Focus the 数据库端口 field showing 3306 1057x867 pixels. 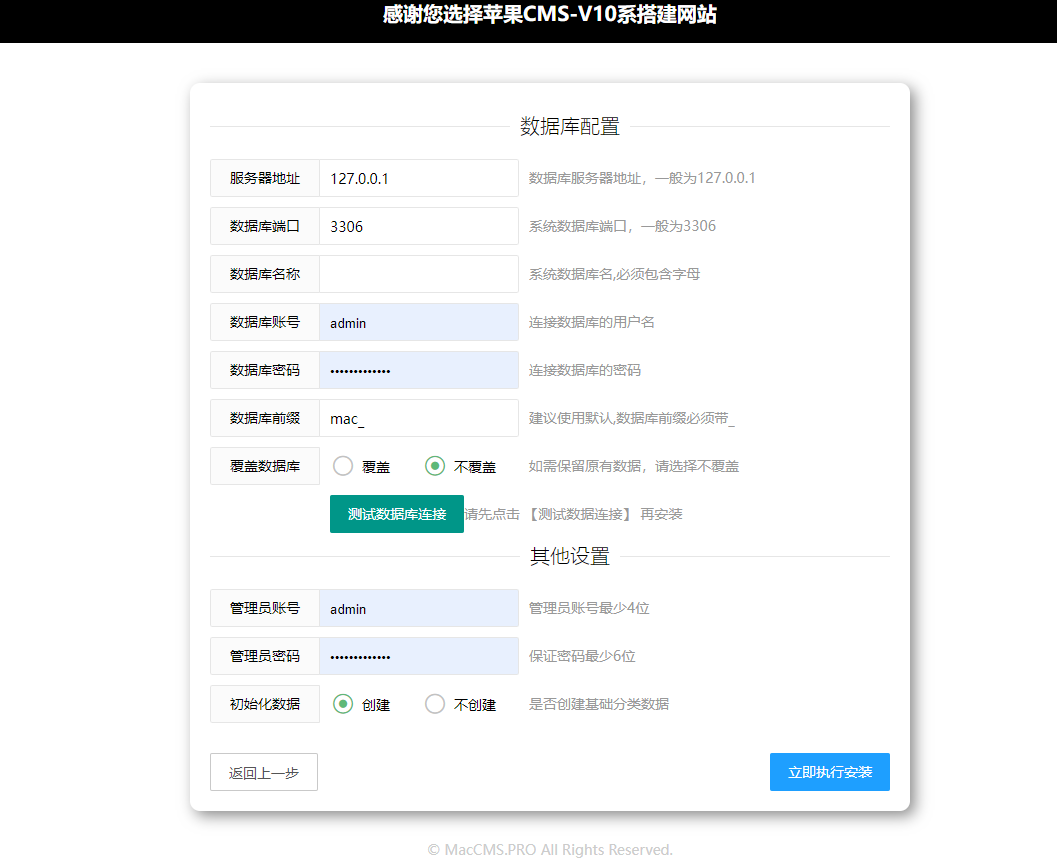tap(419, 226)
